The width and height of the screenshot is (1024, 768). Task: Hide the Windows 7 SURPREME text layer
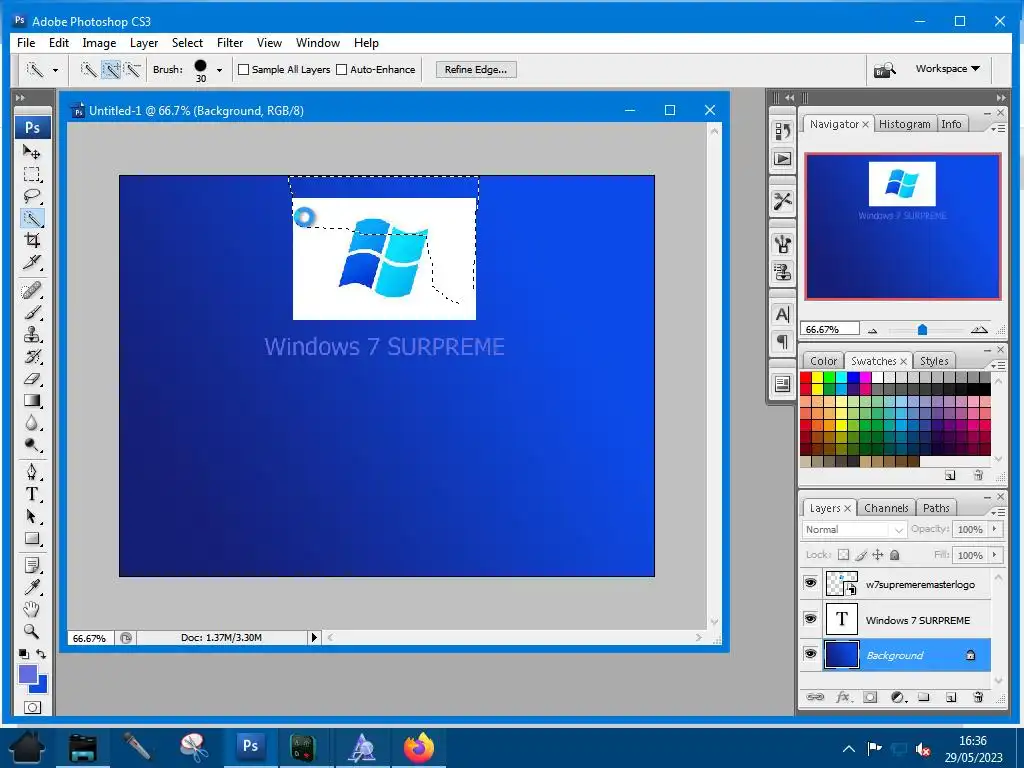click(810, 618)
